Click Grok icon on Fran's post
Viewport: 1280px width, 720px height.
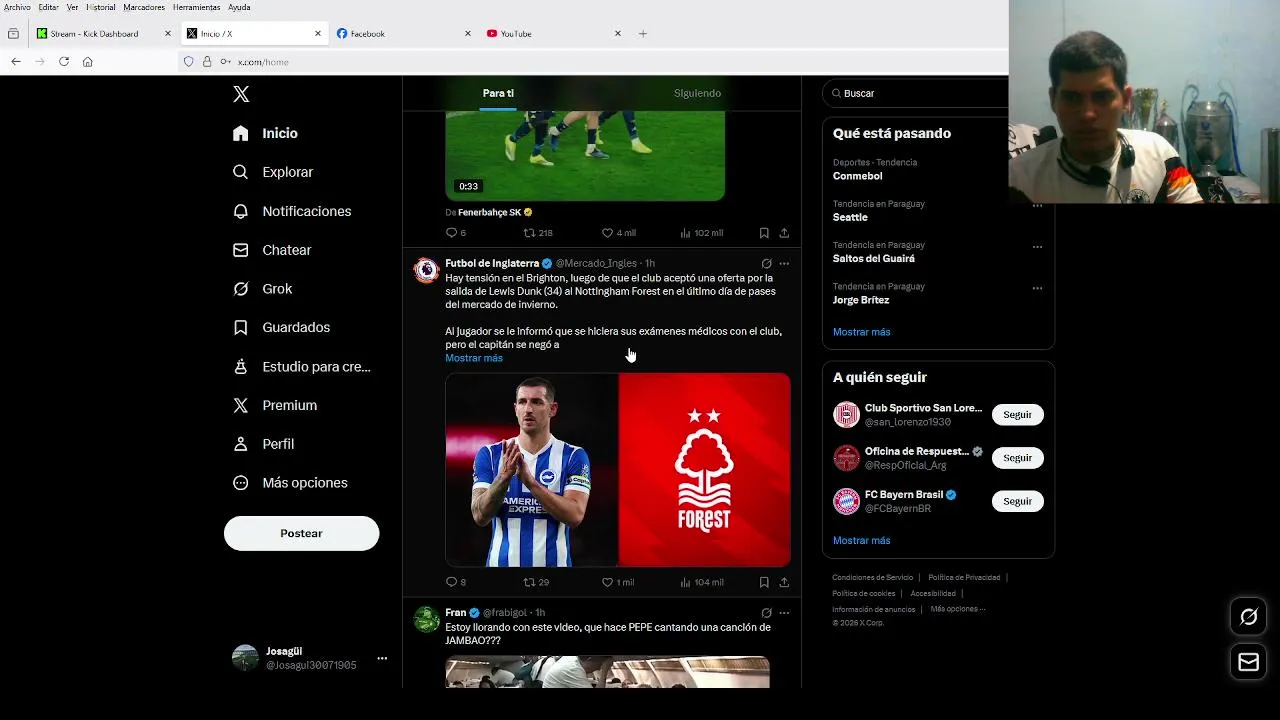[x=766, y=613]
